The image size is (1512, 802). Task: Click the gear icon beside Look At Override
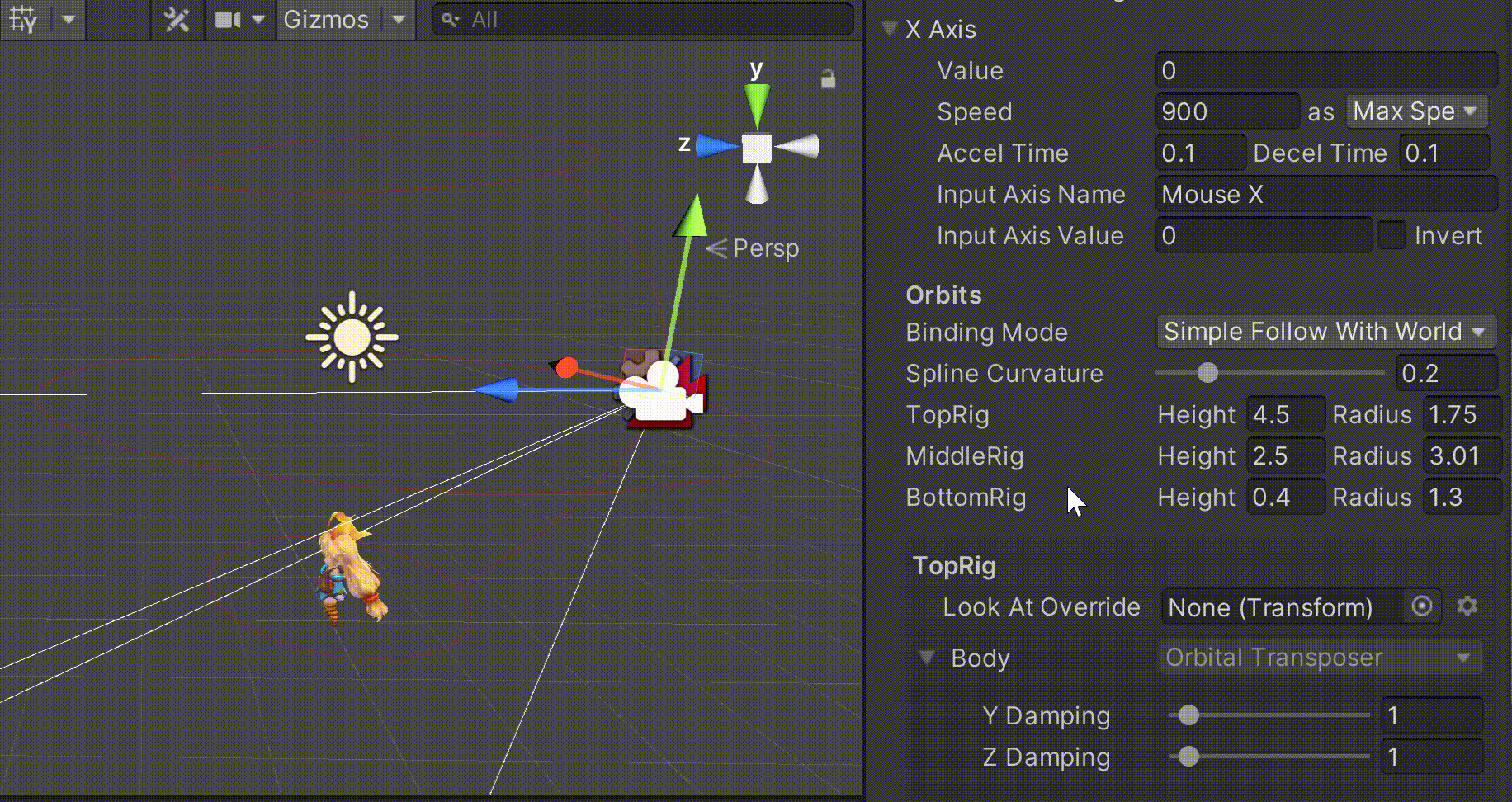click(1467, 606)
